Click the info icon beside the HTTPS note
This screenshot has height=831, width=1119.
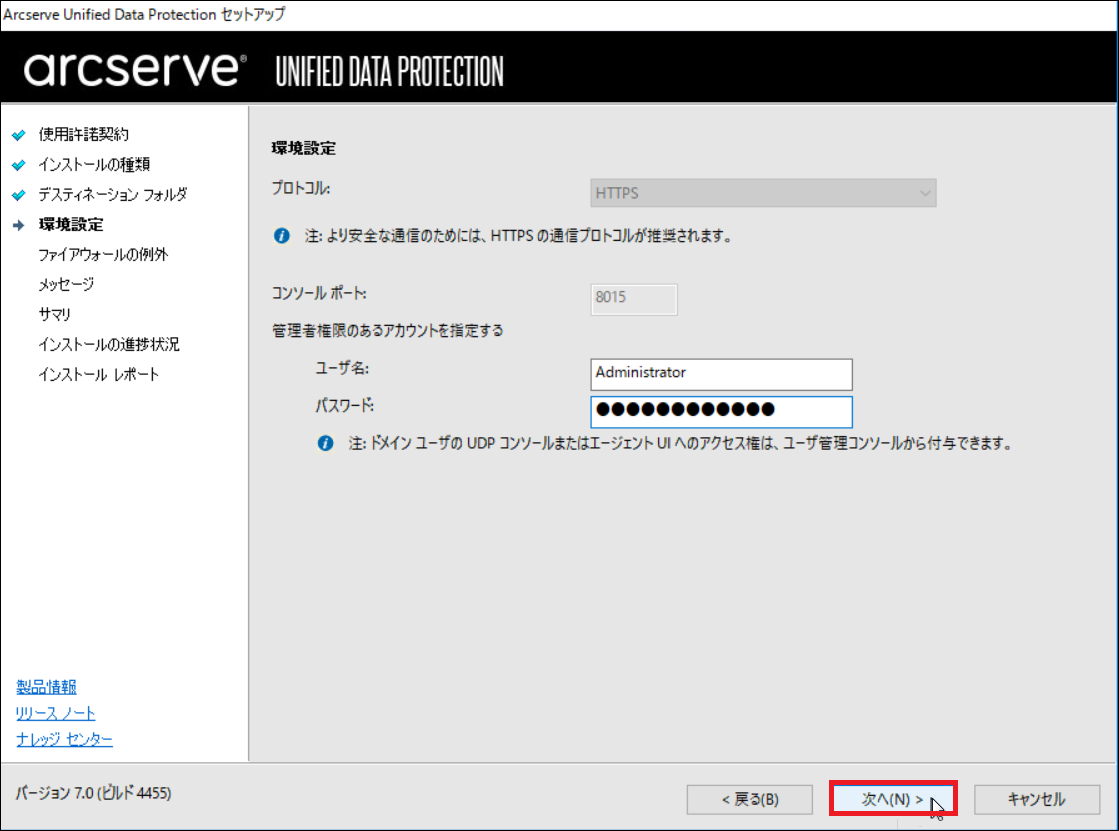point(282,236)
